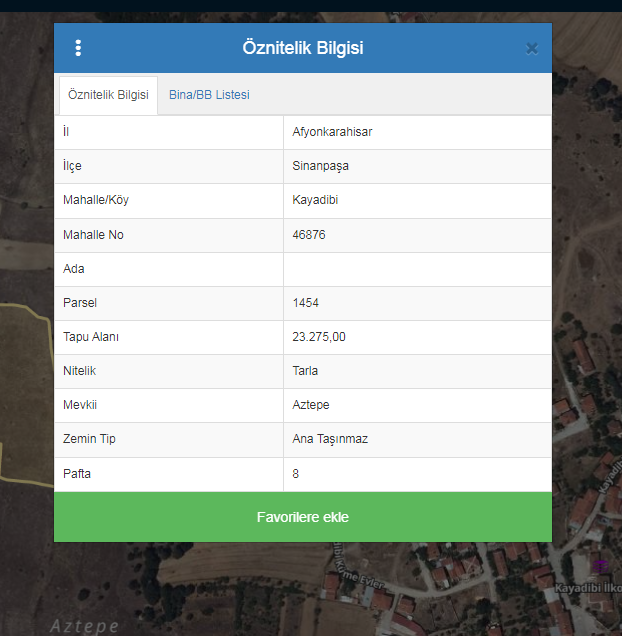
Task: Close the Öznitelik Bilgisi dialog
Action: click(532, 49)
